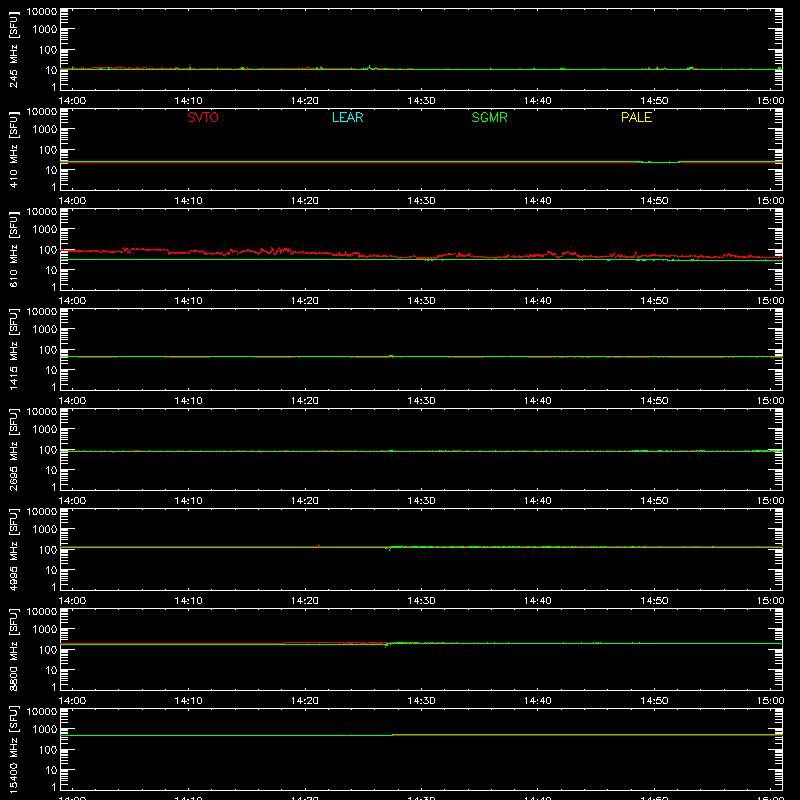Viewport: 800px width, 800px height.
Task: Click the cyan LEAR station legend label
Action: click(347, 117)
